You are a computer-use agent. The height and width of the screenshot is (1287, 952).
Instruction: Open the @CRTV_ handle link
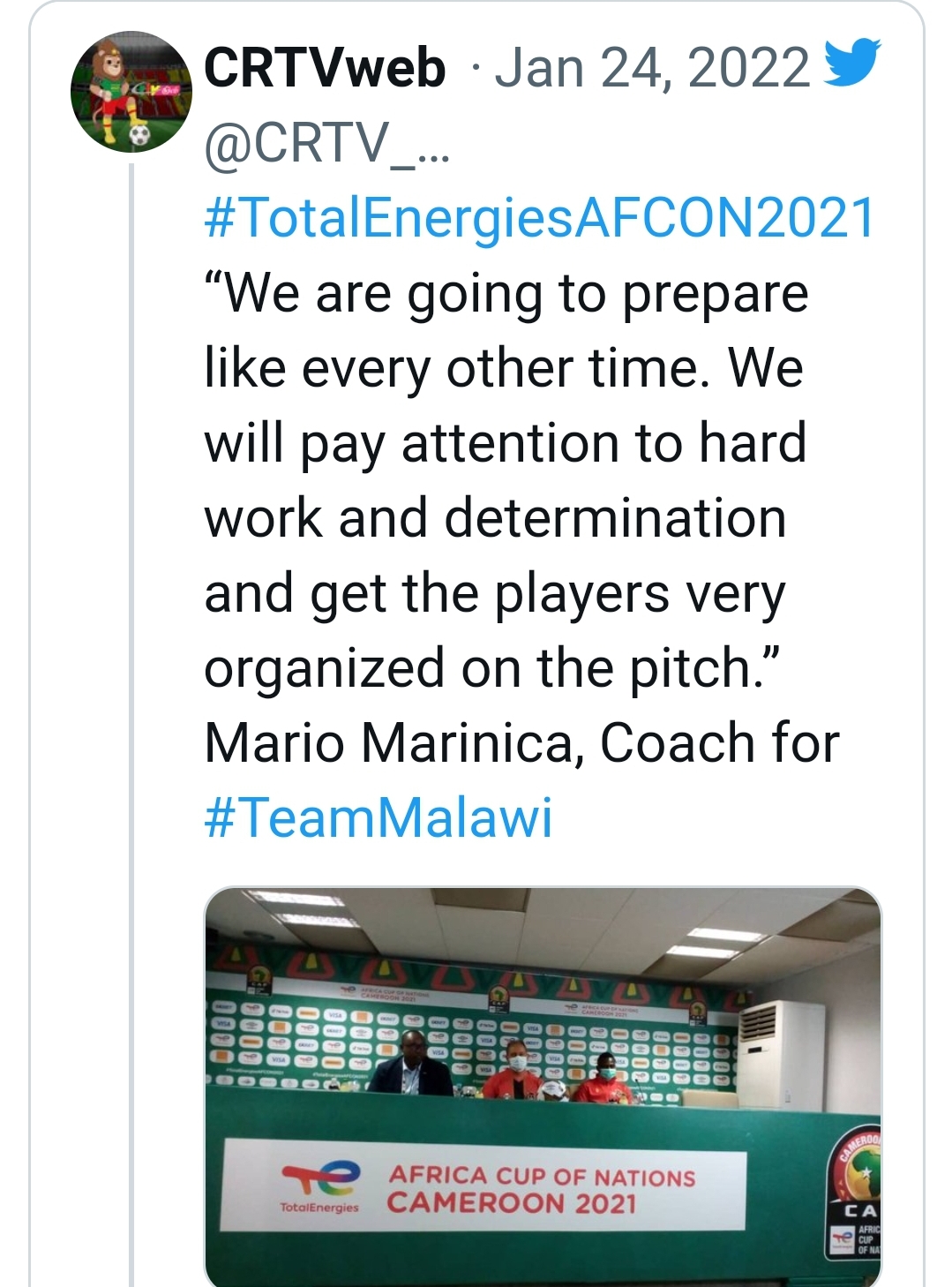coord(327,143)
